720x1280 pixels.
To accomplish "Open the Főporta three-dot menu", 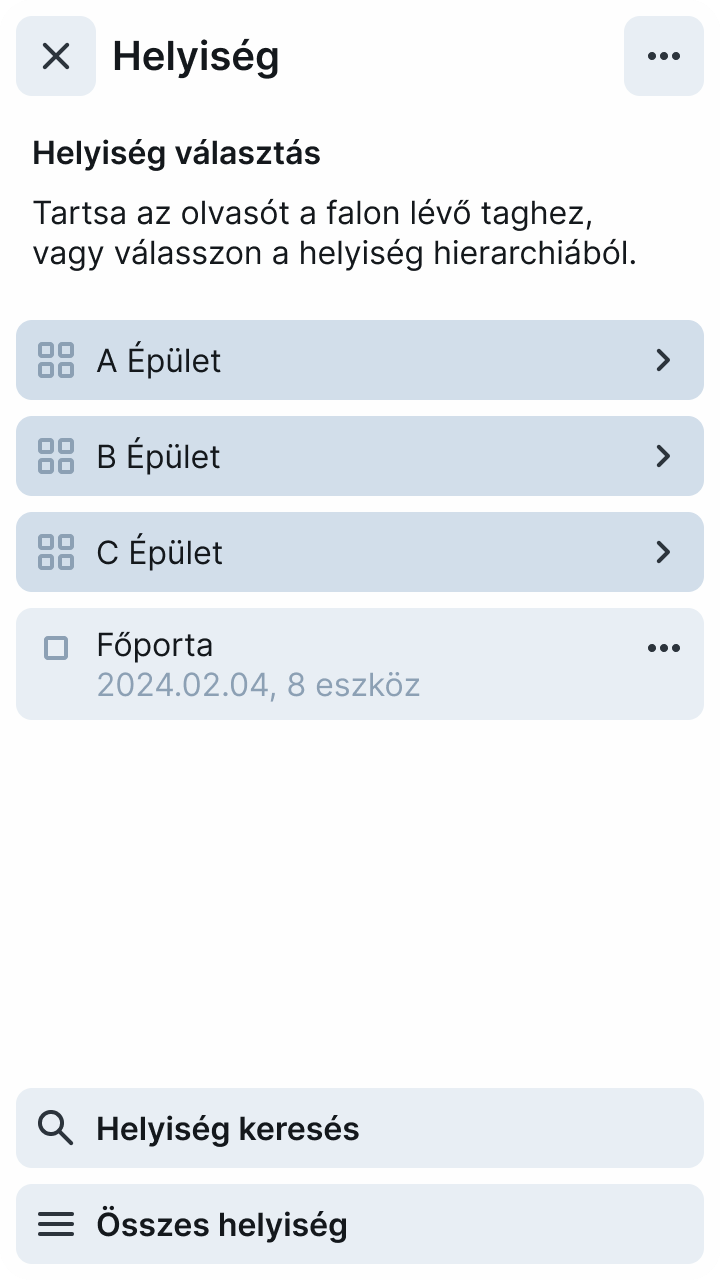I will click(x=664, y=648).
